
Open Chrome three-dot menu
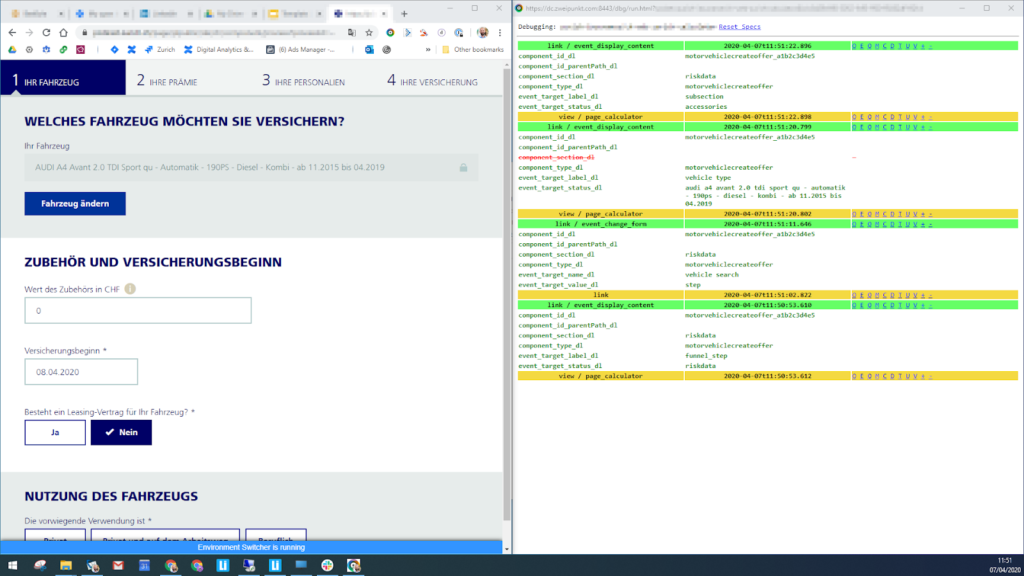click(500, 32)
